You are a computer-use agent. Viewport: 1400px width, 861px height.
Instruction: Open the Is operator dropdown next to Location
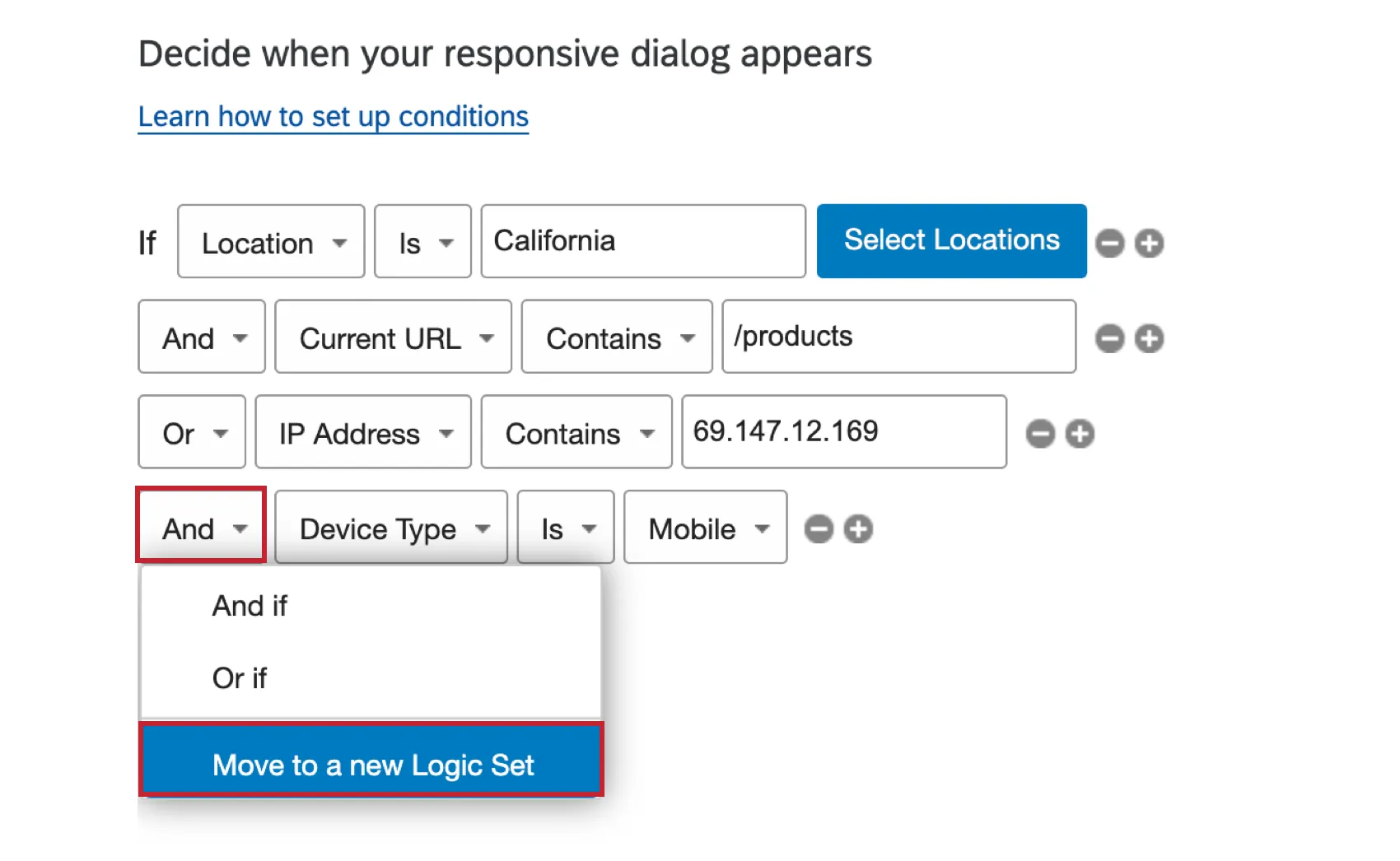point(422,242)
